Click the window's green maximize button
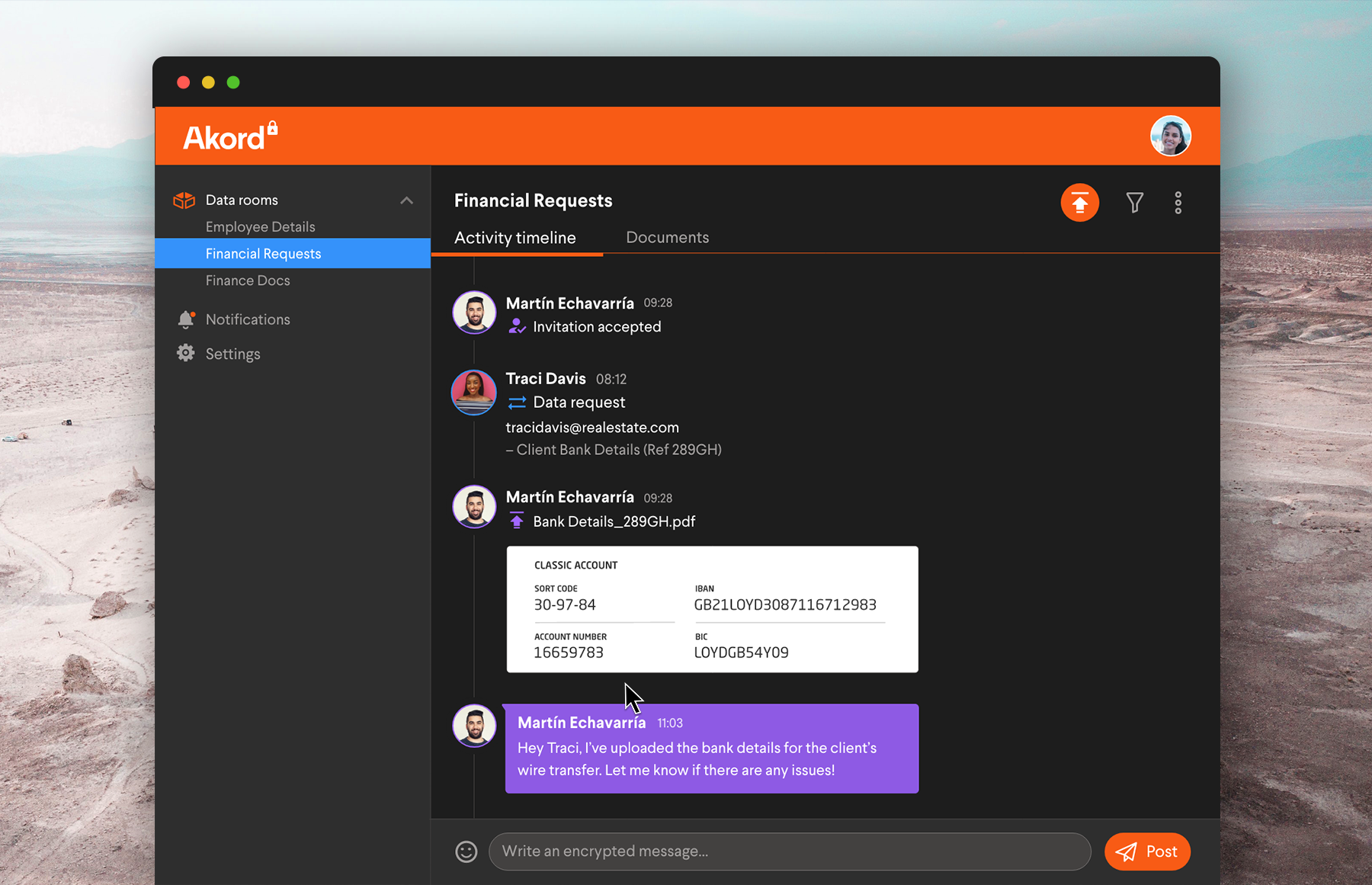The width and height of the screenshot is (1372, 885). [233, 82]
